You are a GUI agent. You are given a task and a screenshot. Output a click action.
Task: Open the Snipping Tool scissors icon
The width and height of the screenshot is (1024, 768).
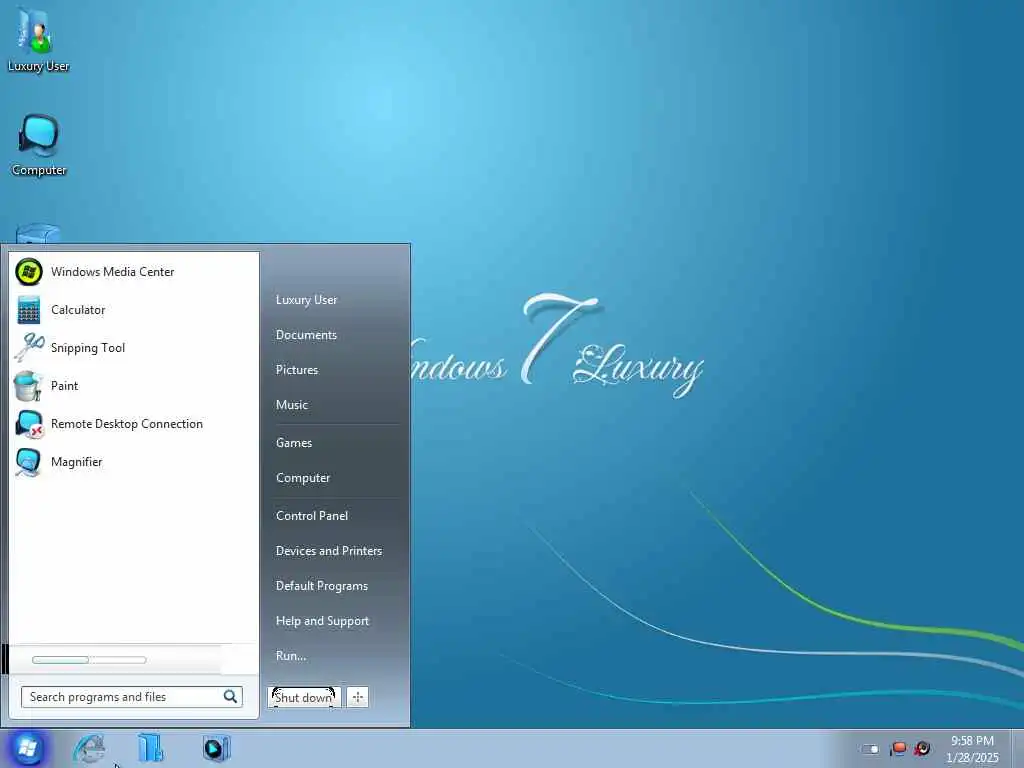point(29,347)
